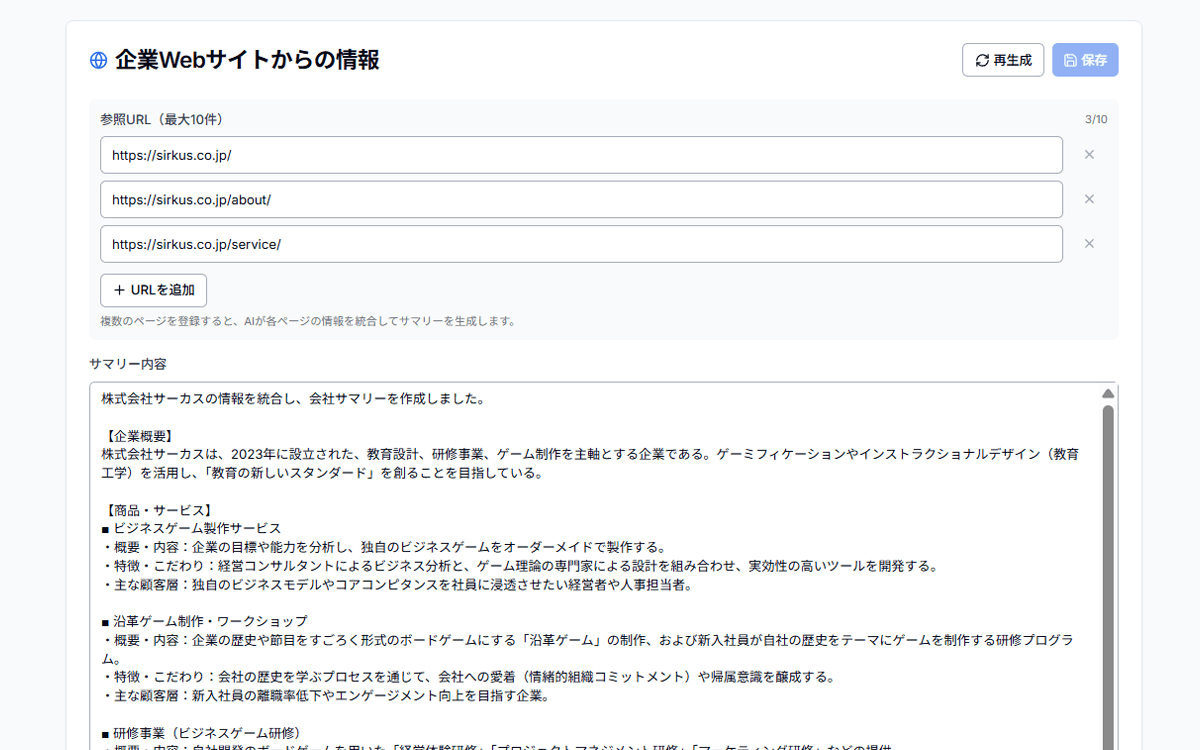Click the refresh icon inside the 再生成 button

click(x=981, y=59)
